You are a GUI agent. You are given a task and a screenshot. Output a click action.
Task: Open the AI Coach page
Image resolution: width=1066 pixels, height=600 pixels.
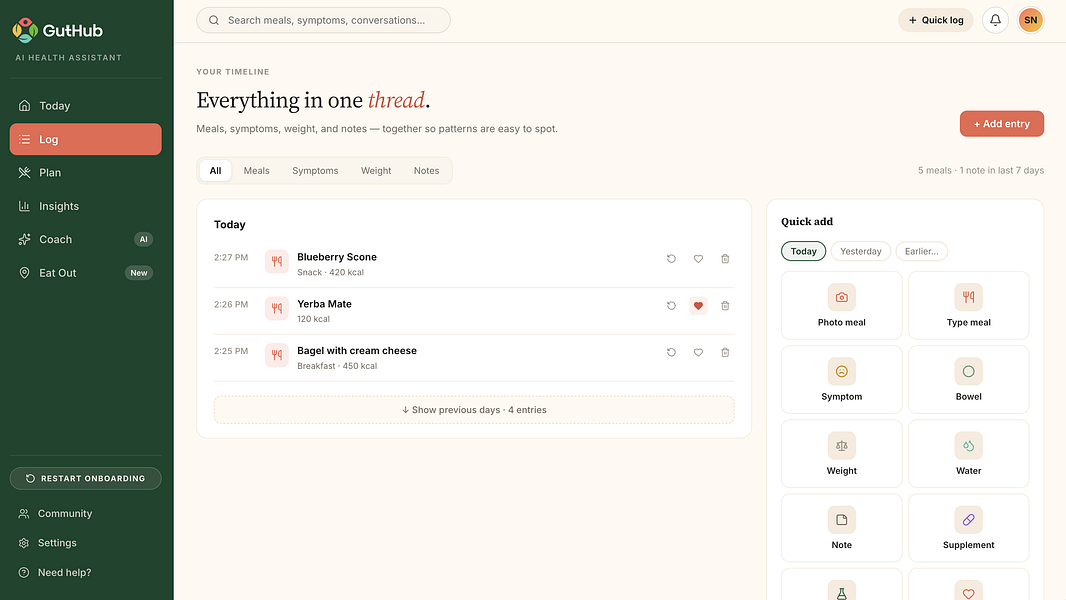[x=86, y=239]
